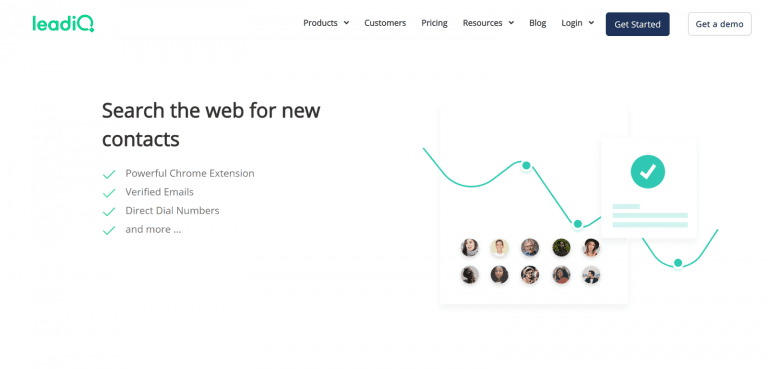This screenshot has width=768, height=369.
Task: Click the large green checkmark circle icon
Action: [648, 172]
